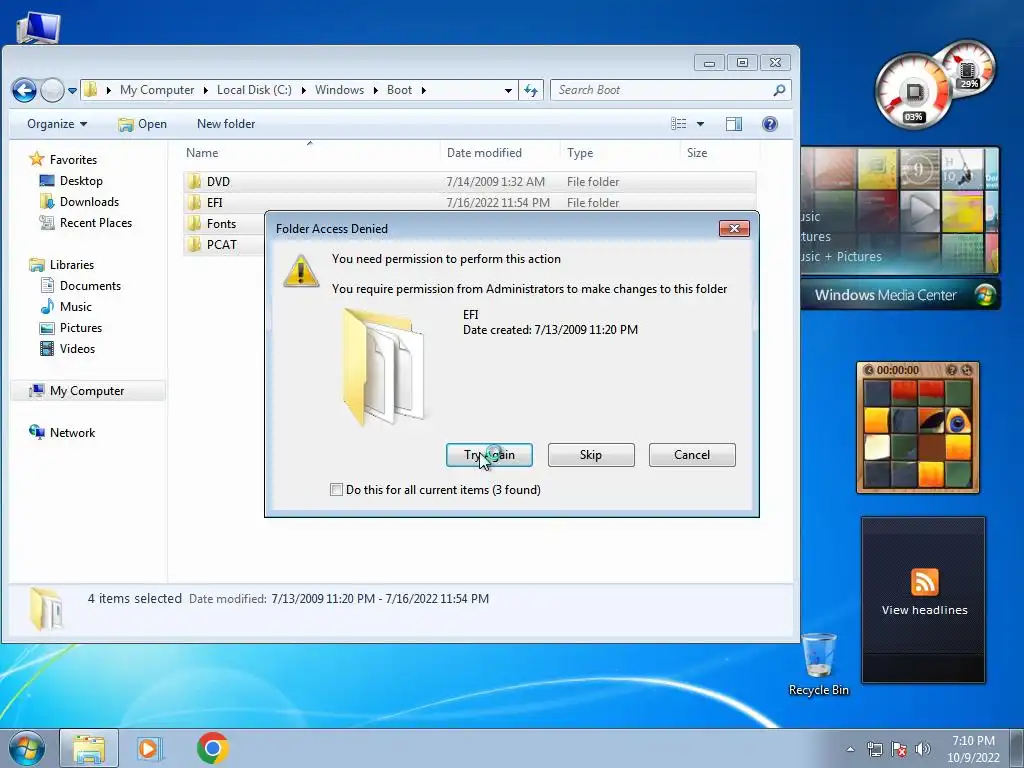Click the Explorer forward arrow button
Screen dimensions: 1024x768
[x=52, y=90]
